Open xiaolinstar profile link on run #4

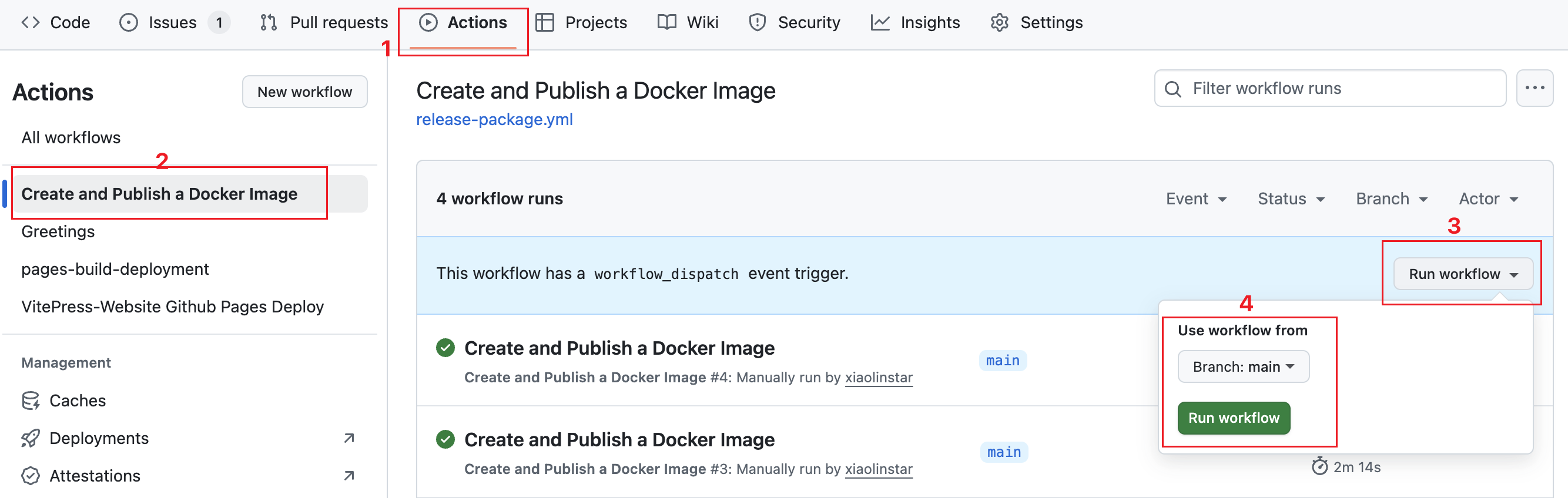click(879, 378)
